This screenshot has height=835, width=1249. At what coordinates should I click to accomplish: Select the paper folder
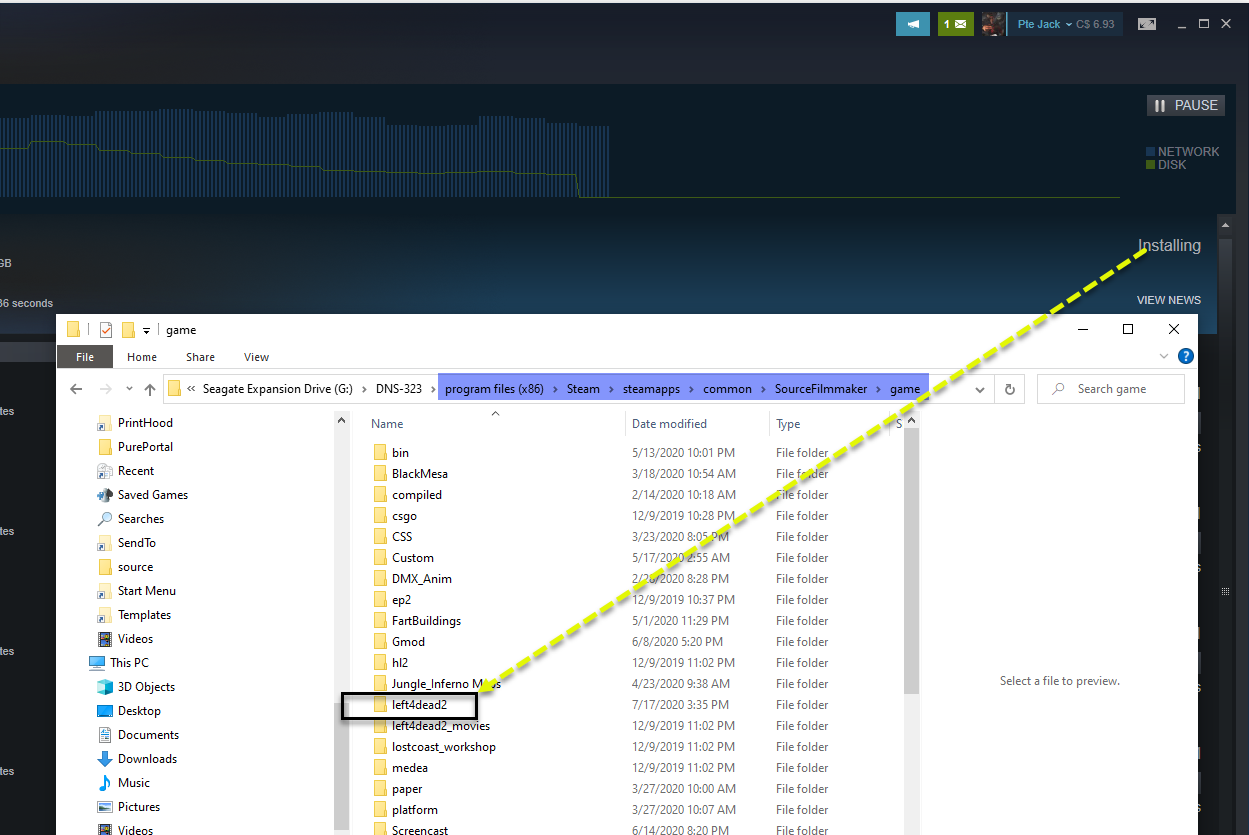point(407,789)
